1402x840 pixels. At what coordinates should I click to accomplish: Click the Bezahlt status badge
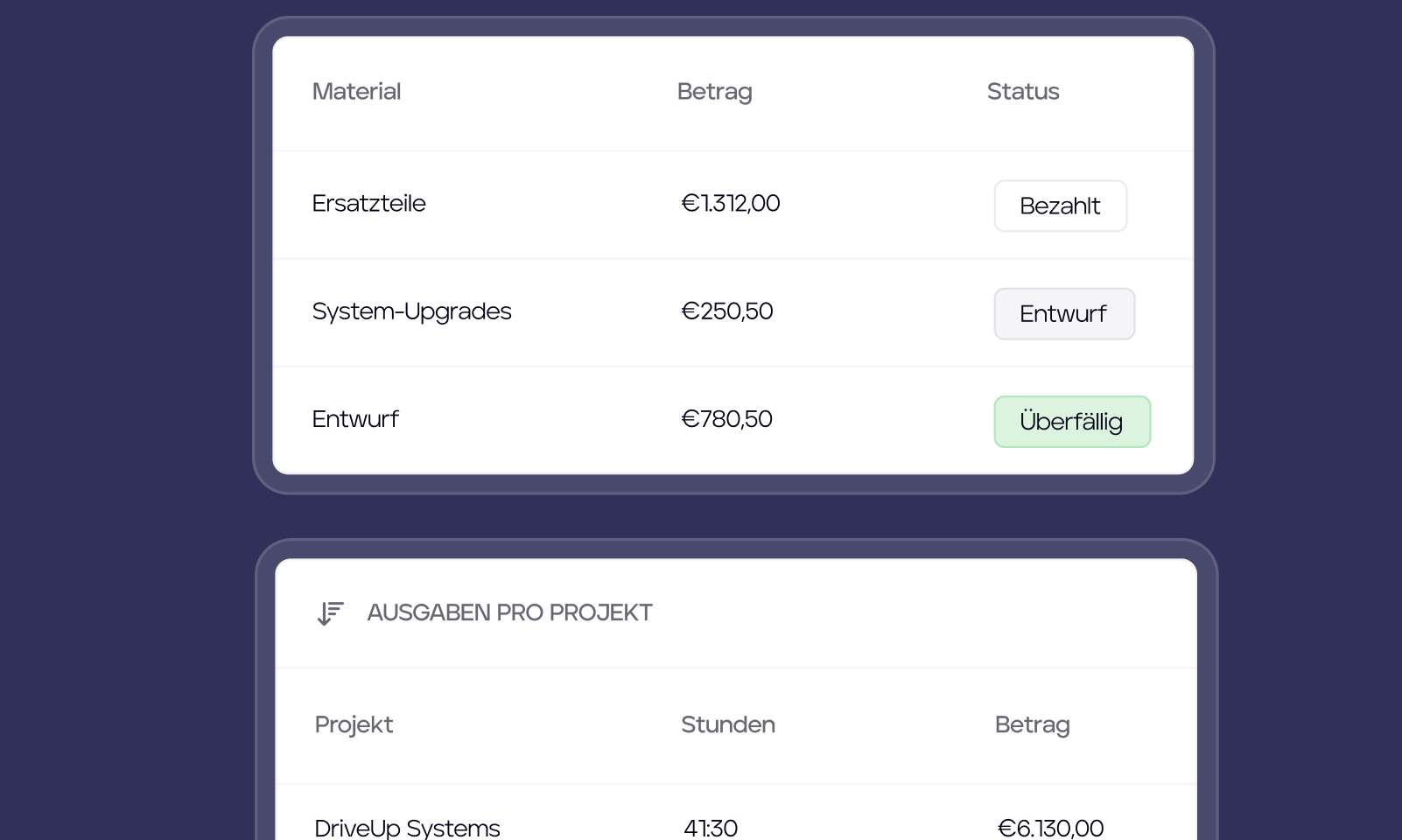click(x=1060, y=206)
